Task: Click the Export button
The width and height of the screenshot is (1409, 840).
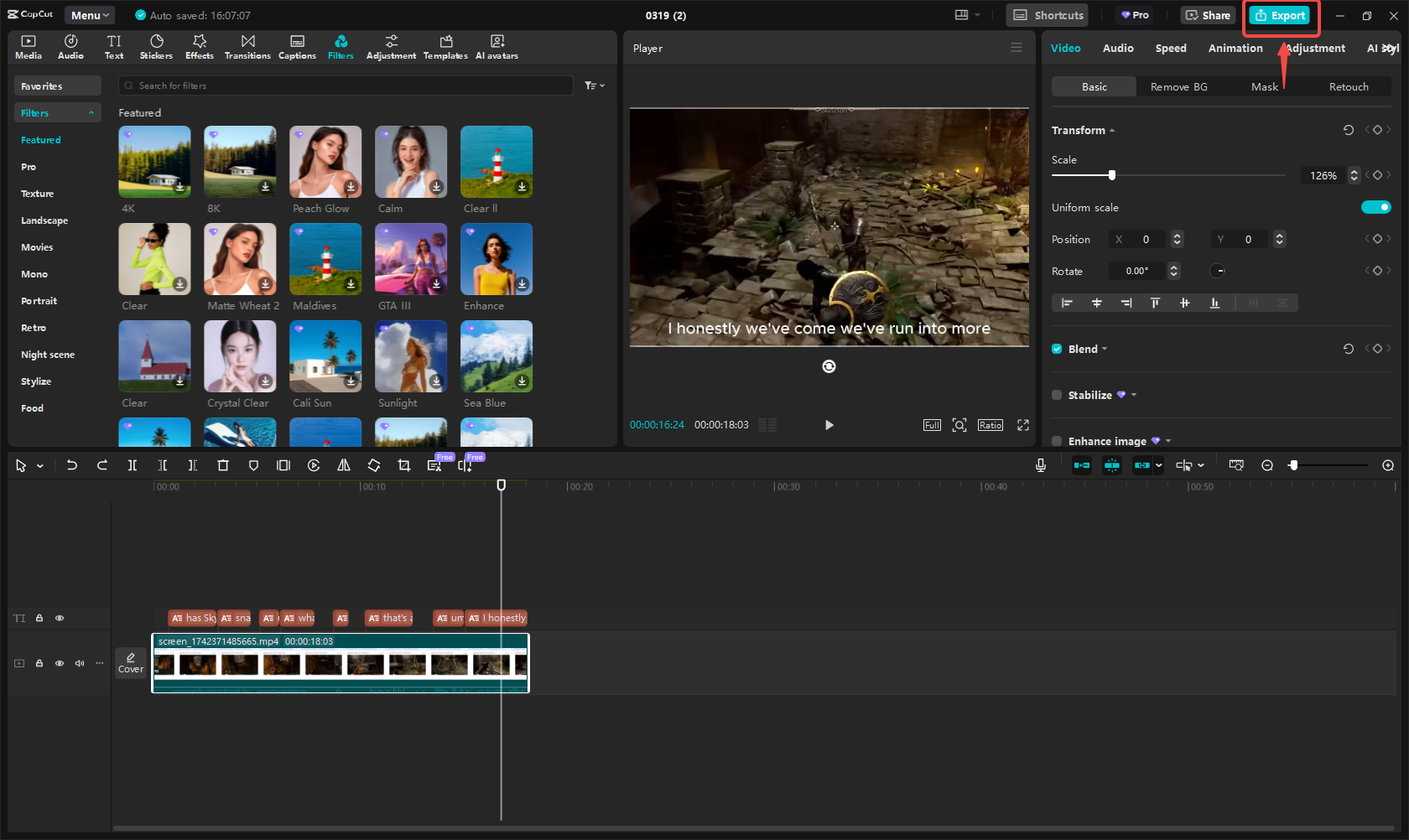Action: click(x=1281, y=15)
